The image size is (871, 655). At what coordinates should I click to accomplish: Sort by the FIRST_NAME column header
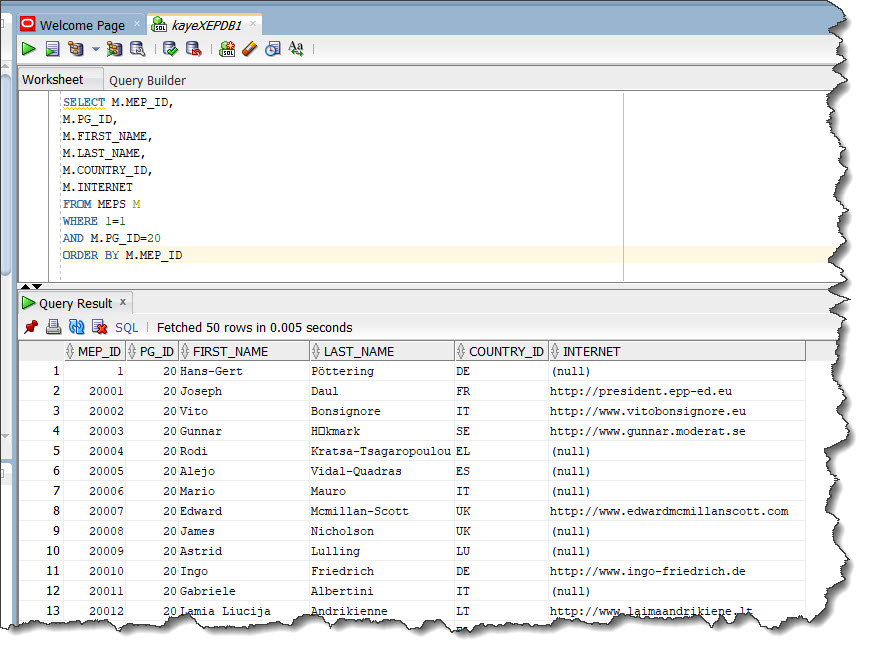coord(244,352)
